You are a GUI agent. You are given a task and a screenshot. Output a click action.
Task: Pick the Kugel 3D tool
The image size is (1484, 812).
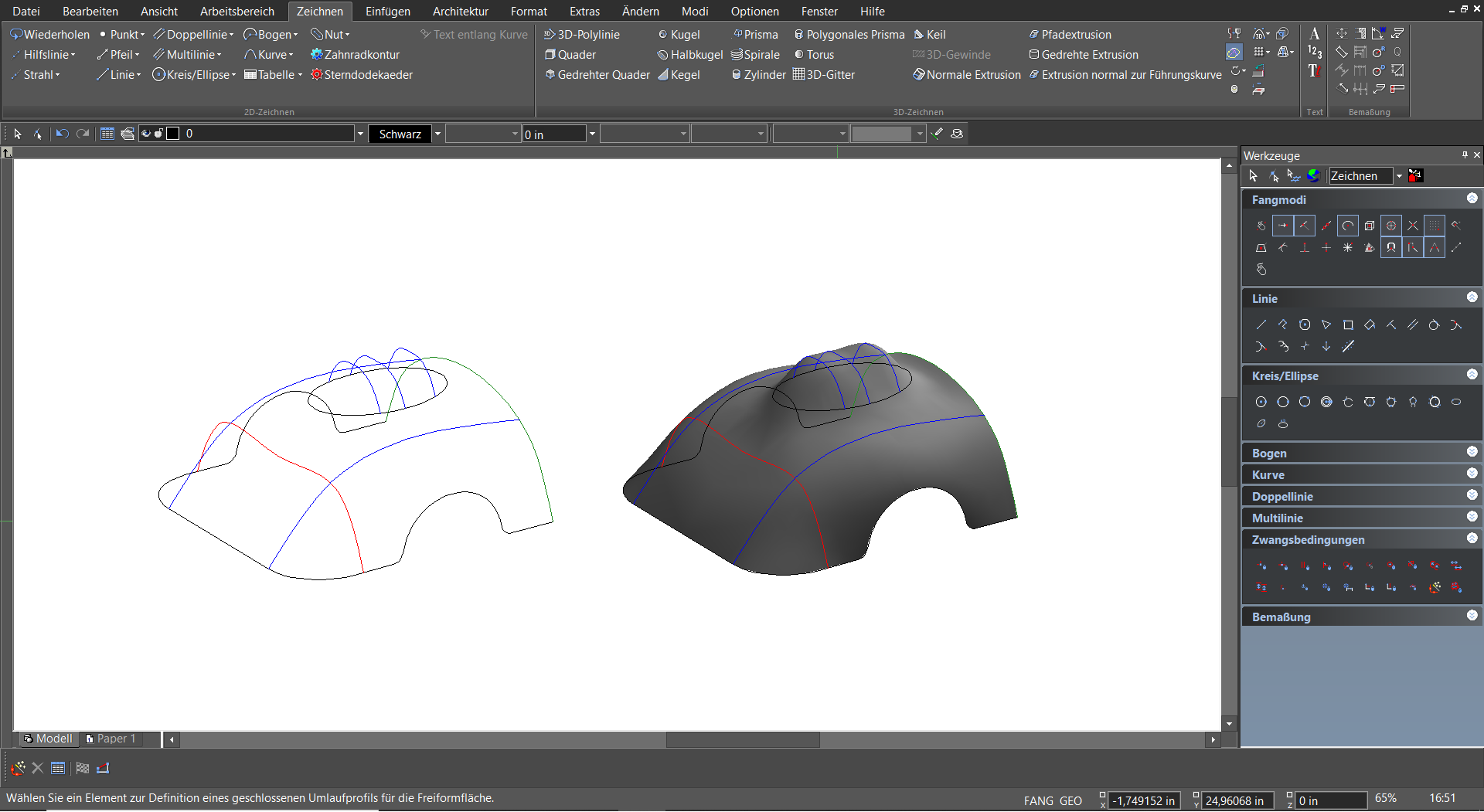coord(679,35)
